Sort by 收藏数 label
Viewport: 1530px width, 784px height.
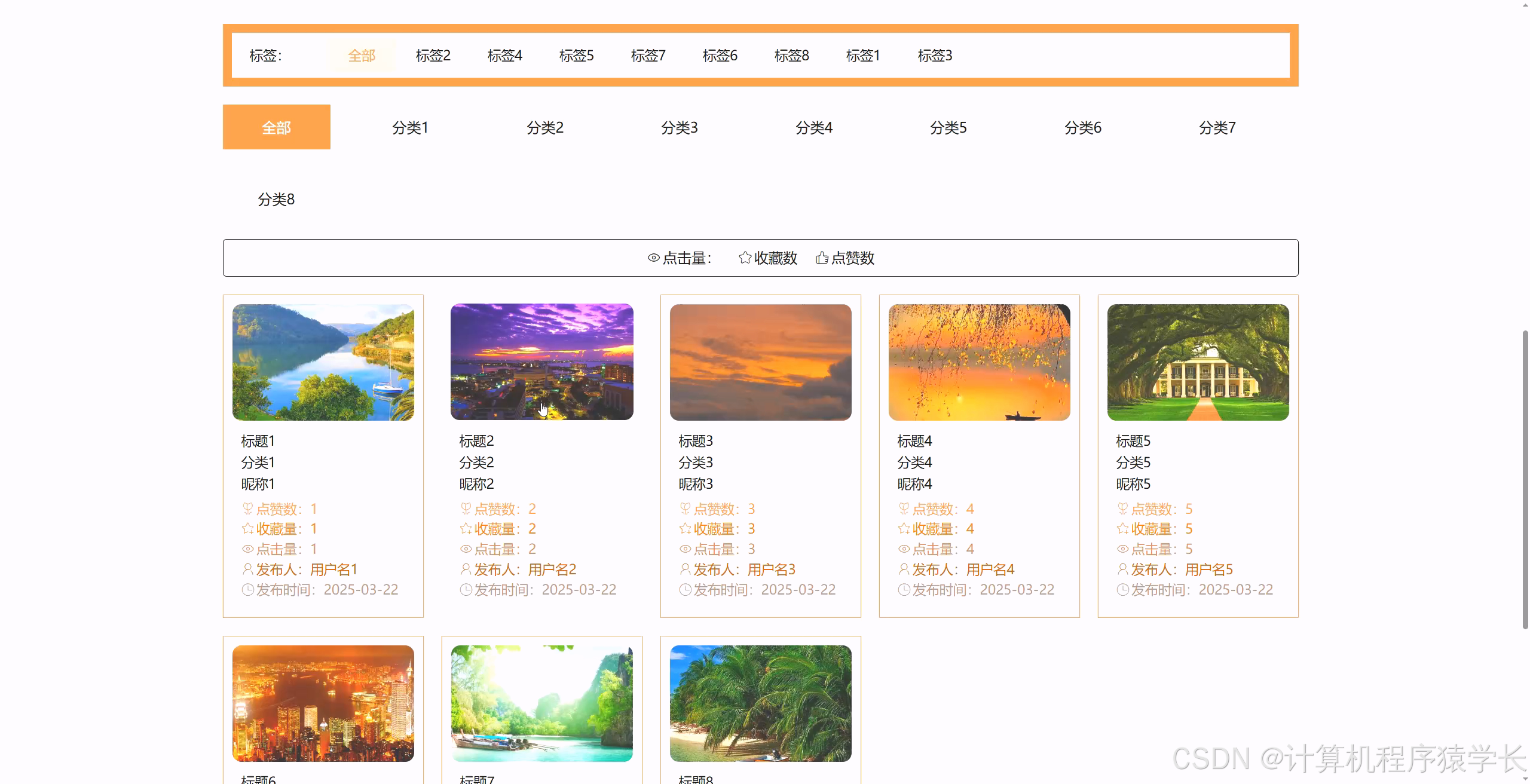(776, 258)
